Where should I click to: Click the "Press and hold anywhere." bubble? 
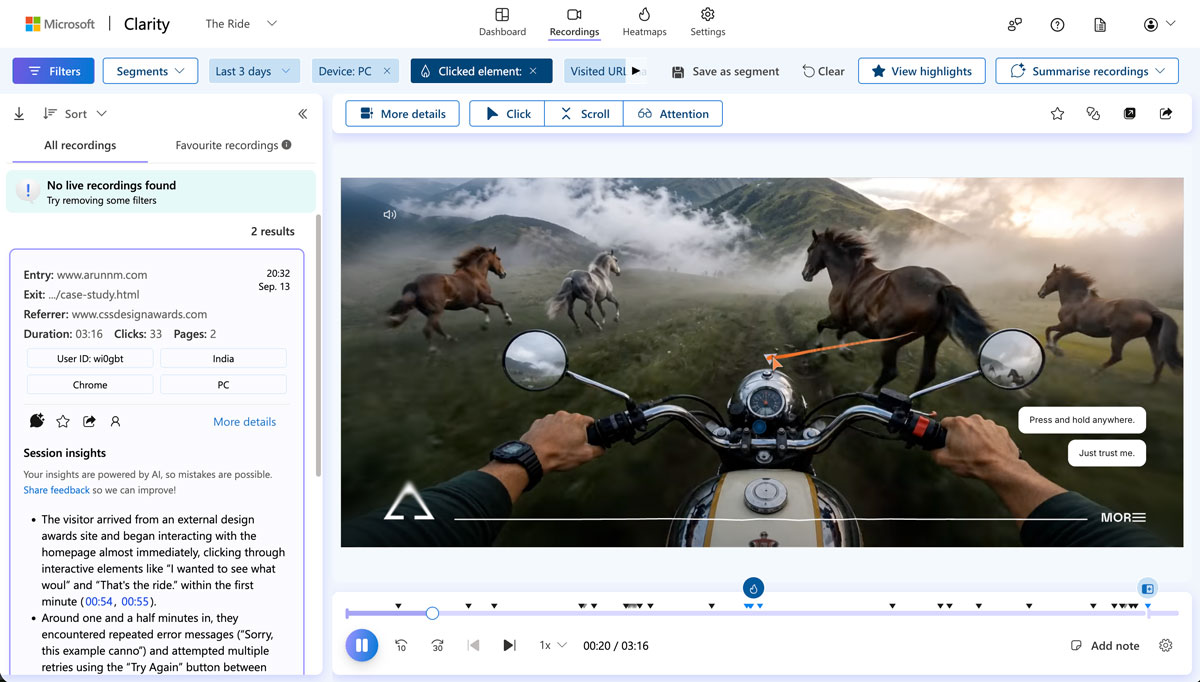(1082, 420)
